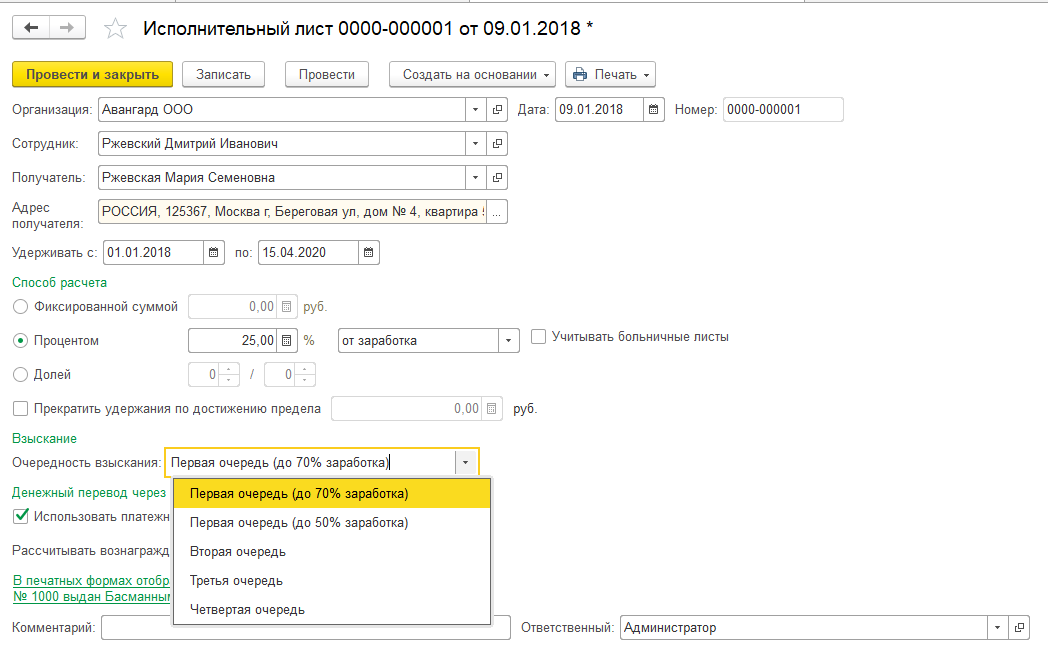
Task: Click the Номер field 0000-000001
Action: point(783,110)
